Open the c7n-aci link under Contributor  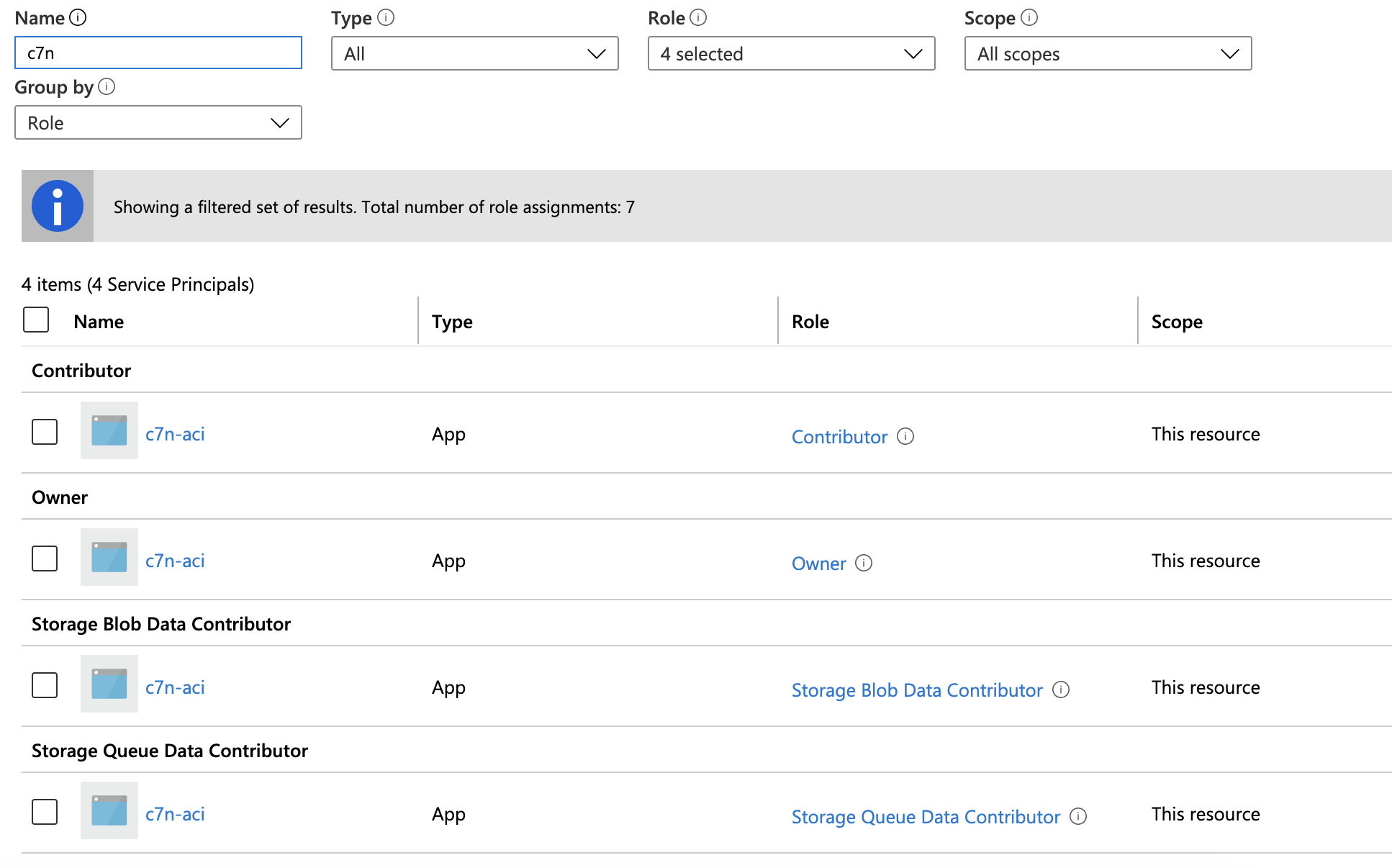tap(174, 433)
